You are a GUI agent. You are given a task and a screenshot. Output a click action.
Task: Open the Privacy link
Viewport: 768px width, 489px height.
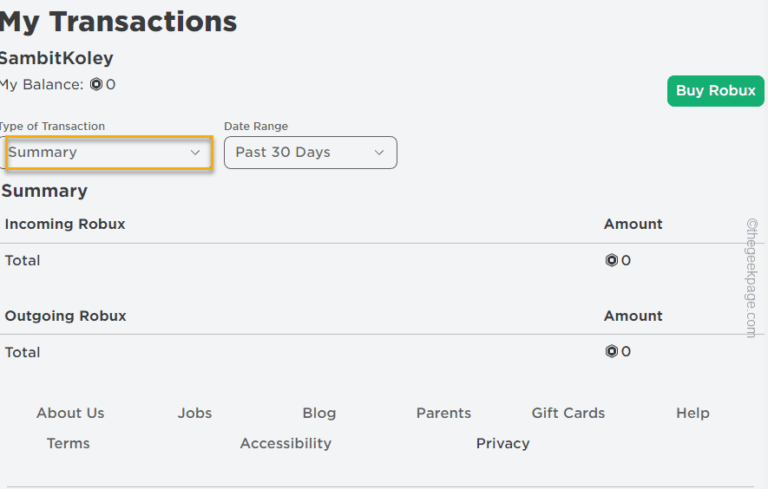point(503,443)
